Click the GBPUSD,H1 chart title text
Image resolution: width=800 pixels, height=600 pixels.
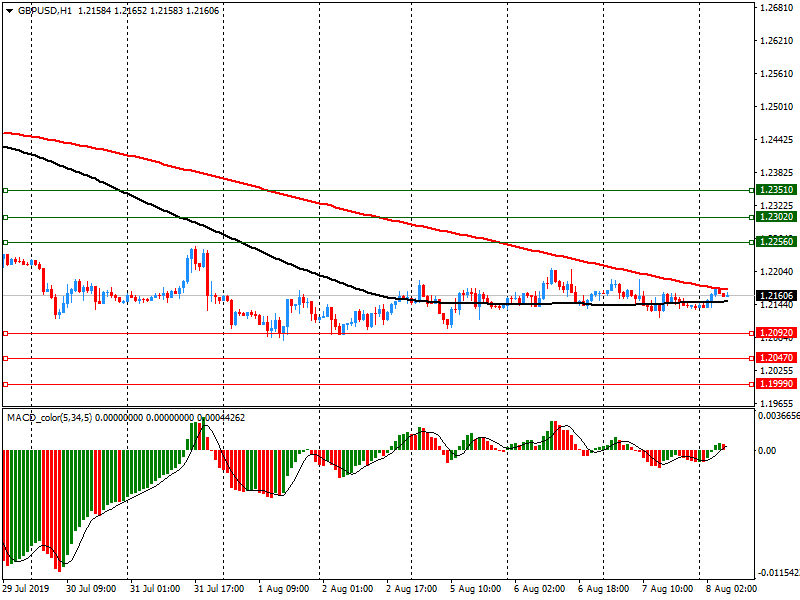(x=45, y=11)
